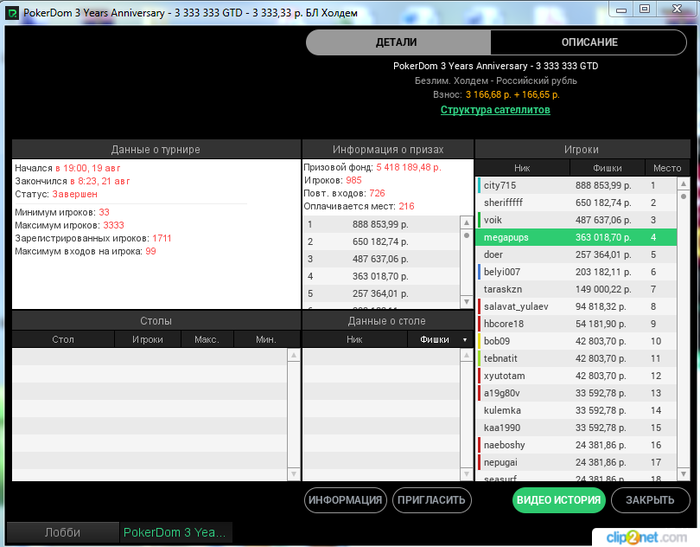Viewport: 700px width, 547px height.
Task: Click the Взнос amount 3 166,68 р. + 166,65 р.
Action: [x=512, y=95]
